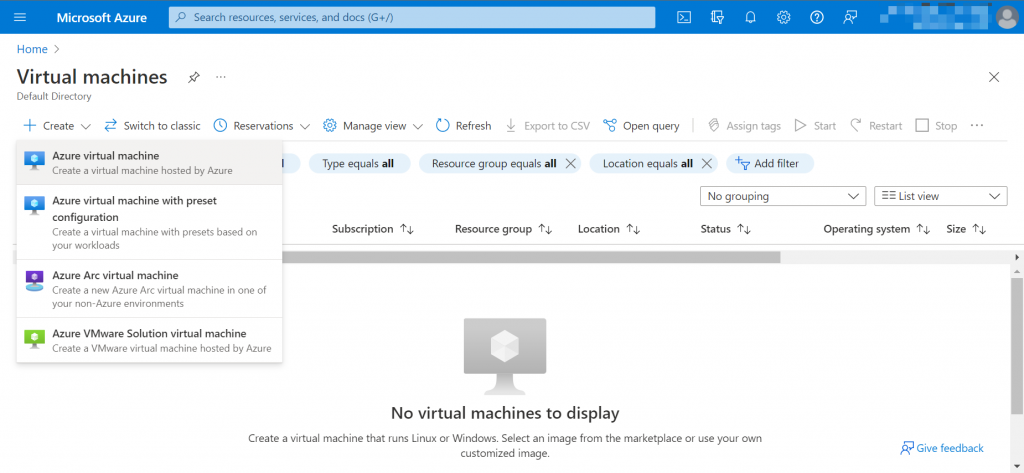
Task: Click the Microsoft Azure logo text
Action: pos(102,18)
